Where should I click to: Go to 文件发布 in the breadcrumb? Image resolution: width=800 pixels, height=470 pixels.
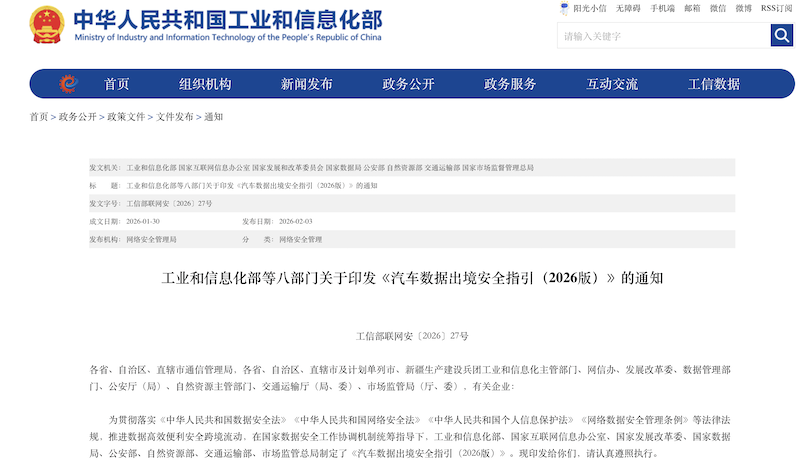click(x=174, y=117)
